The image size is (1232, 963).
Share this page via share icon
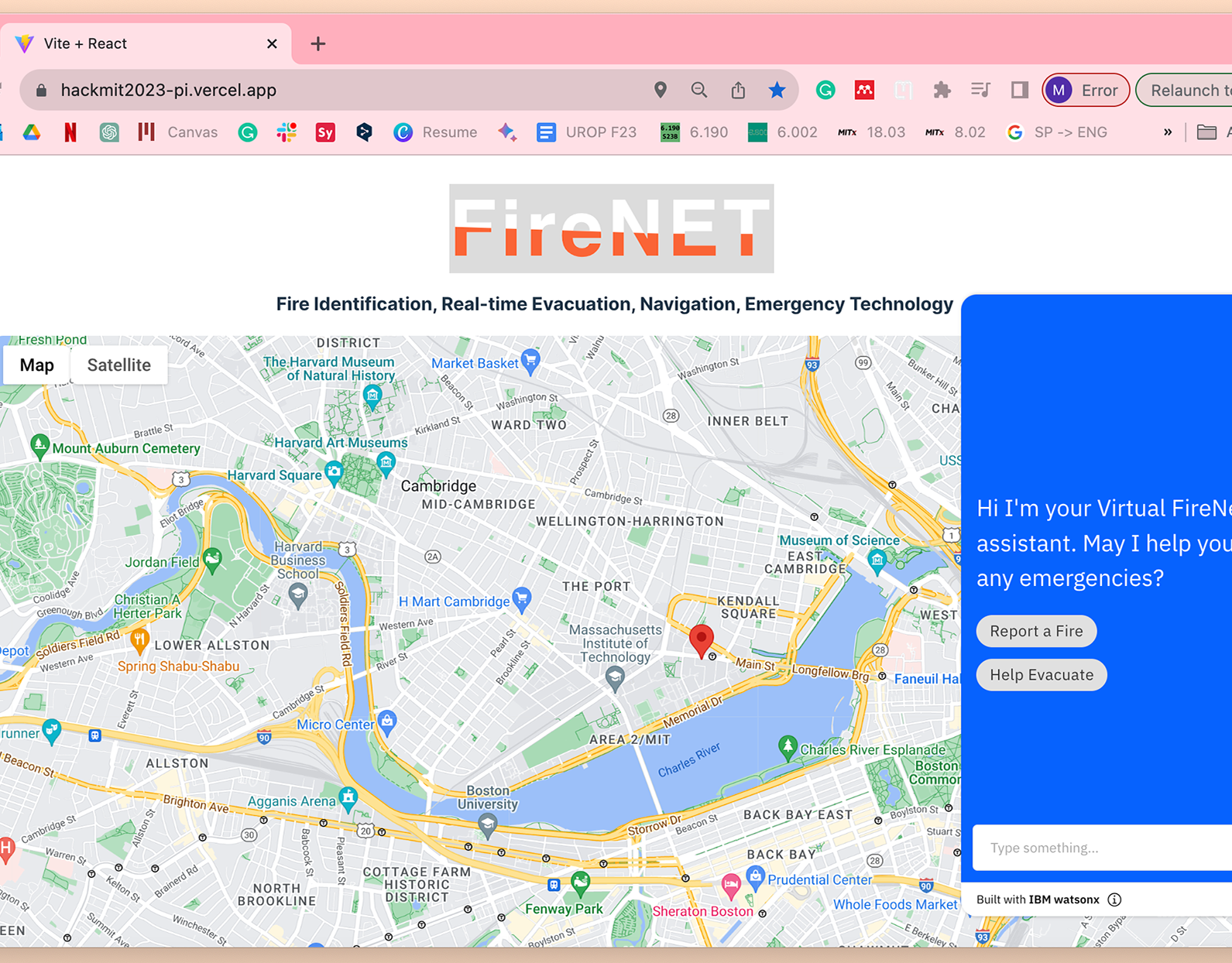pyautogui.click(x=738, y=90)
